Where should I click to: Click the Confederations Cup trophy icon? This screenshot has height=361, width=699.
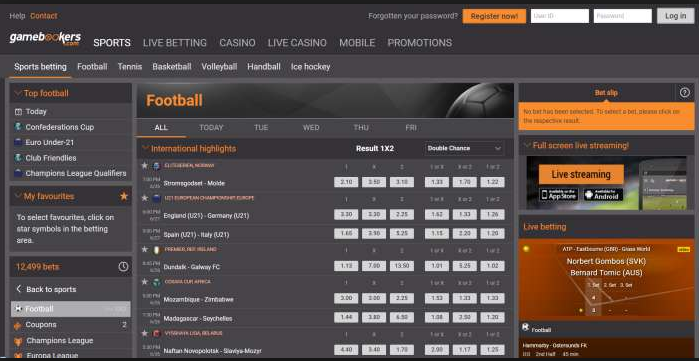pos(18,127)
